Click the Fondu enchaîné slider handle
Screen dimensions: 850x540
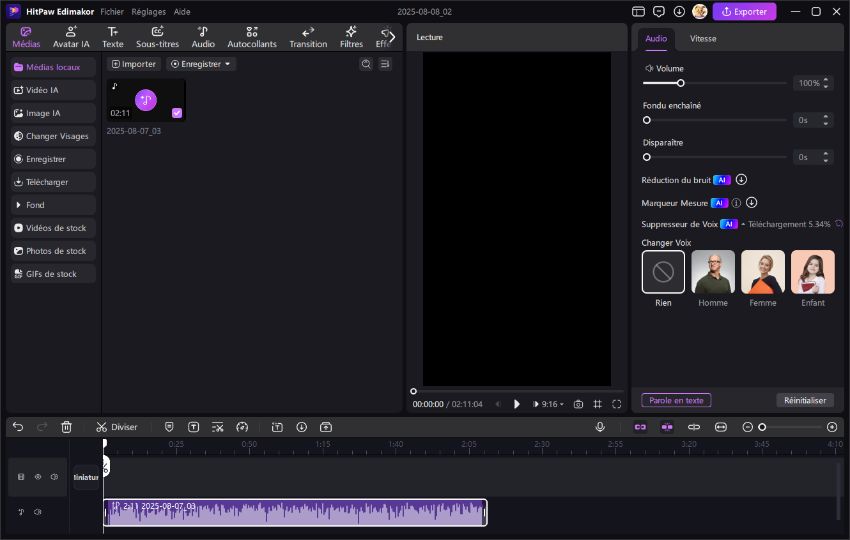click(x=647, y=120)
